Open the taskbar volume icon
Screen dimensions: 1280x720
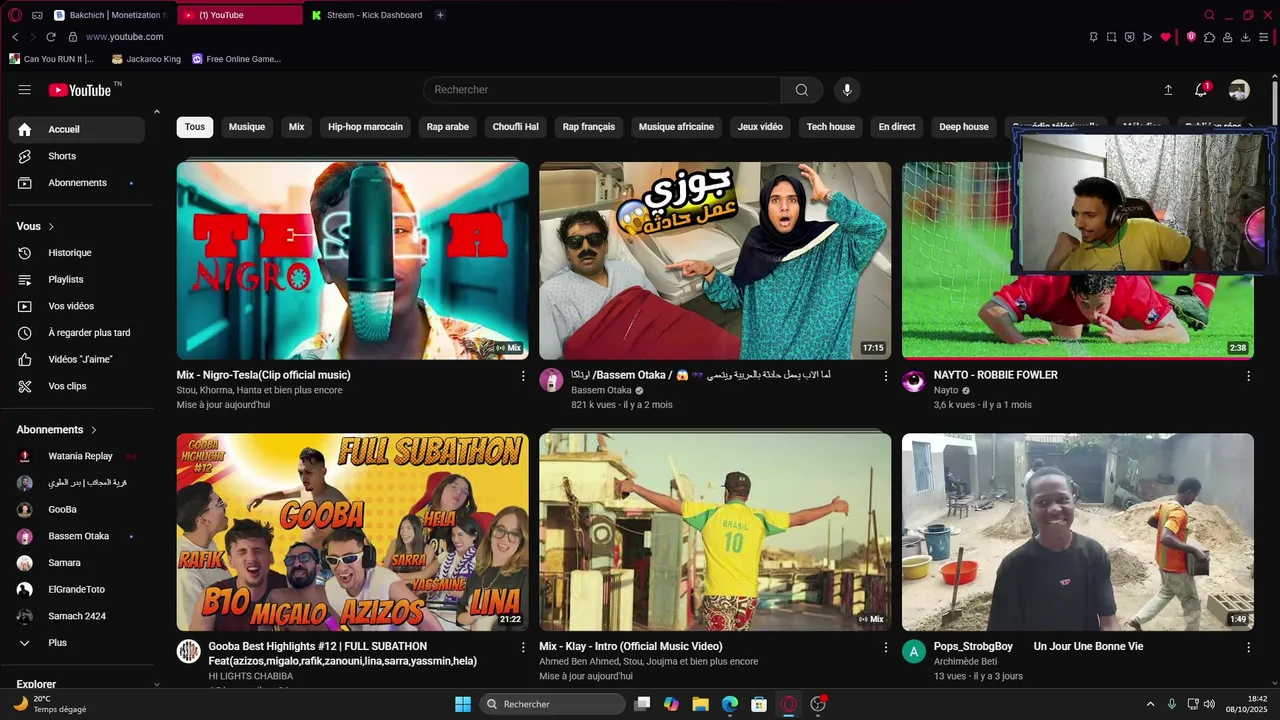click(1209, 704)
